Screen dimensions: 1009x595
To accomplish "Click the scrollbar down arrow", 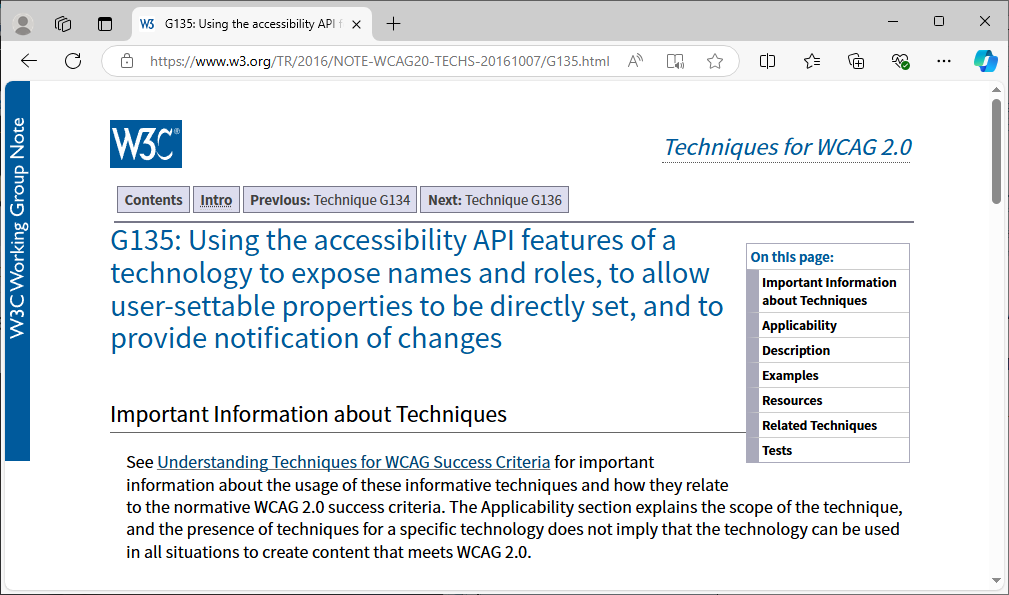I will 996,581.
